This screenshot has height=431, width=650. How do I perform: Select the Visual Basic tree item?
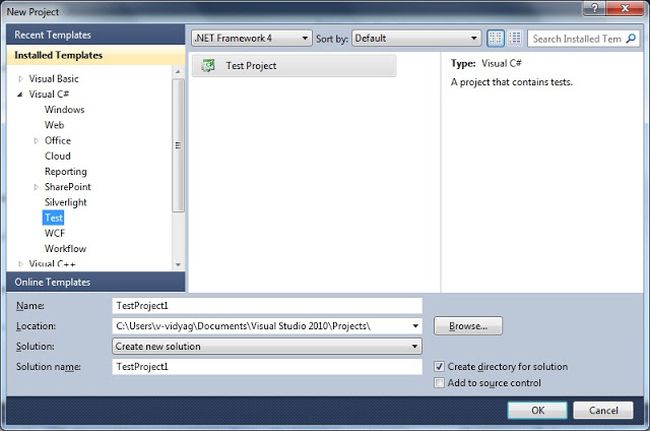pos(54,79)
